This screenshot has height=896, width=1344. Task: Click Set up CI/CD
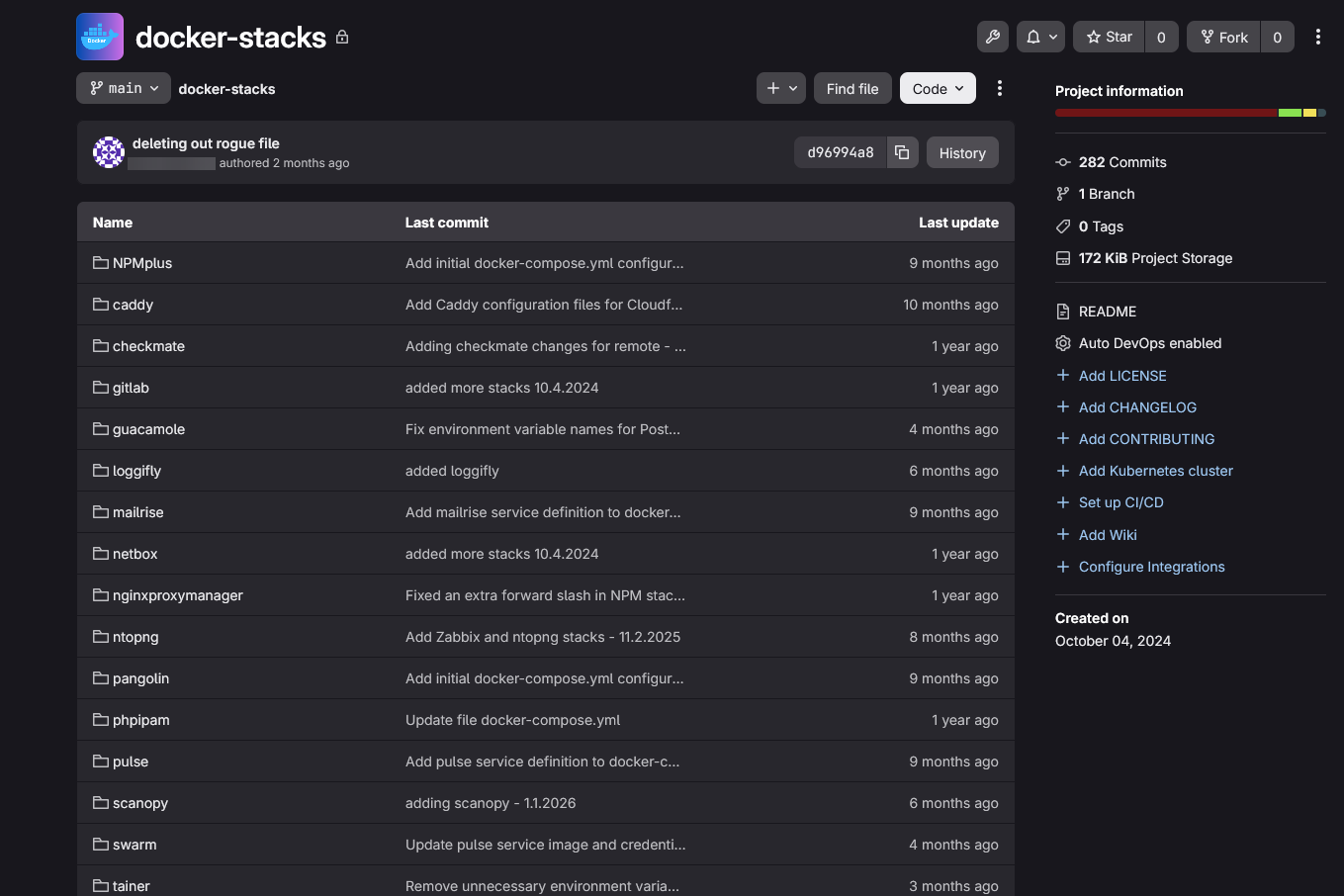tap(1120, 502)
